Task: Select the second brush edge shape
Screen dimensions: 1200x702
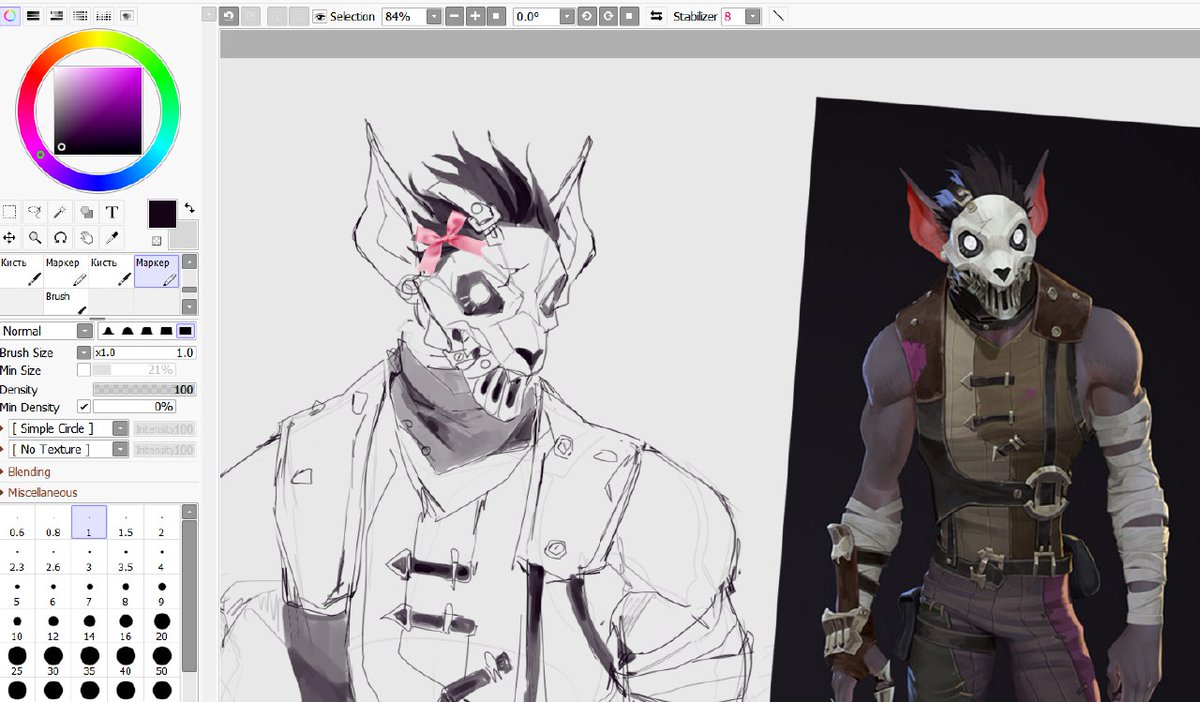Action: (x=127, y=331)
